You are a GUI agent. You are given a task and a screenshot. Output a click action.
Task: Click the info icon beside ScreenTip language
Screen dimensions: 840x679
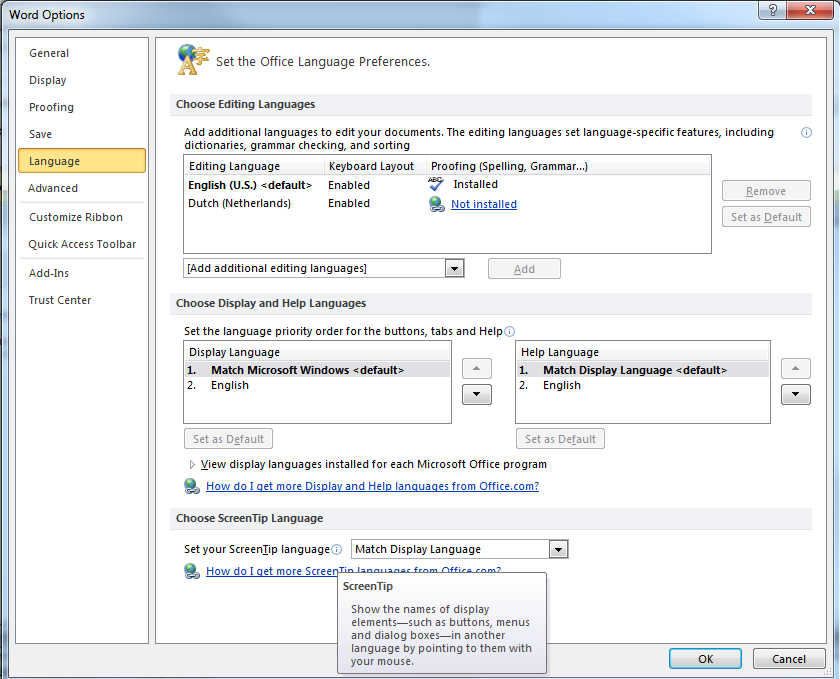(337, 549)
